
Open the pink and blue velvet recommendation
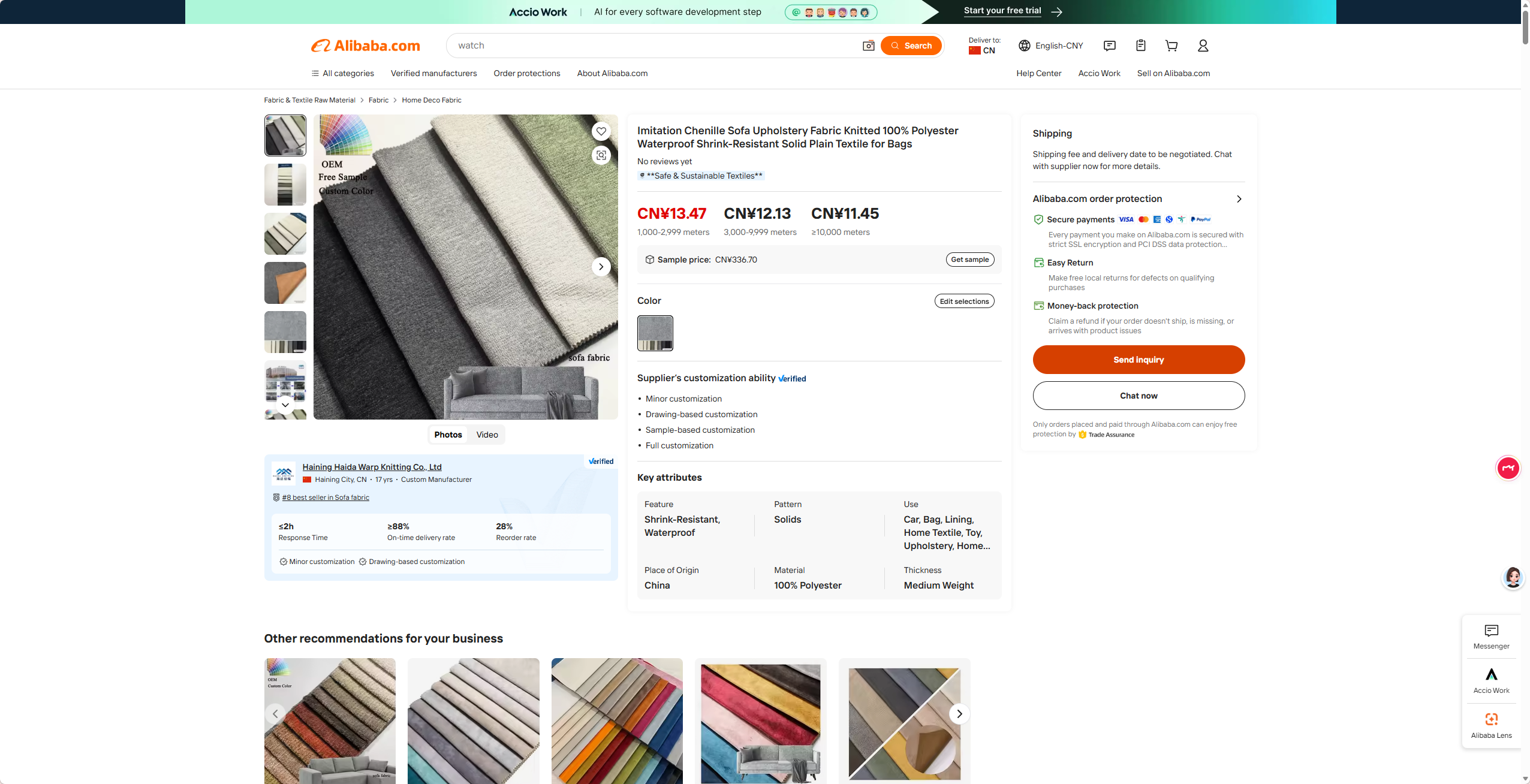tap(761, 721)
